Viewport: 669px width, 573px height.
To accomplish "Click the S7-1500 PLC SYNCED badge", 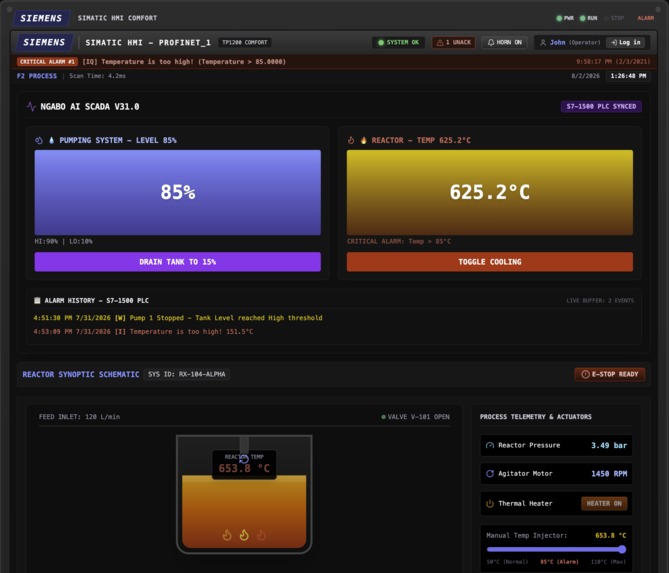I will (x=601, y=106).
